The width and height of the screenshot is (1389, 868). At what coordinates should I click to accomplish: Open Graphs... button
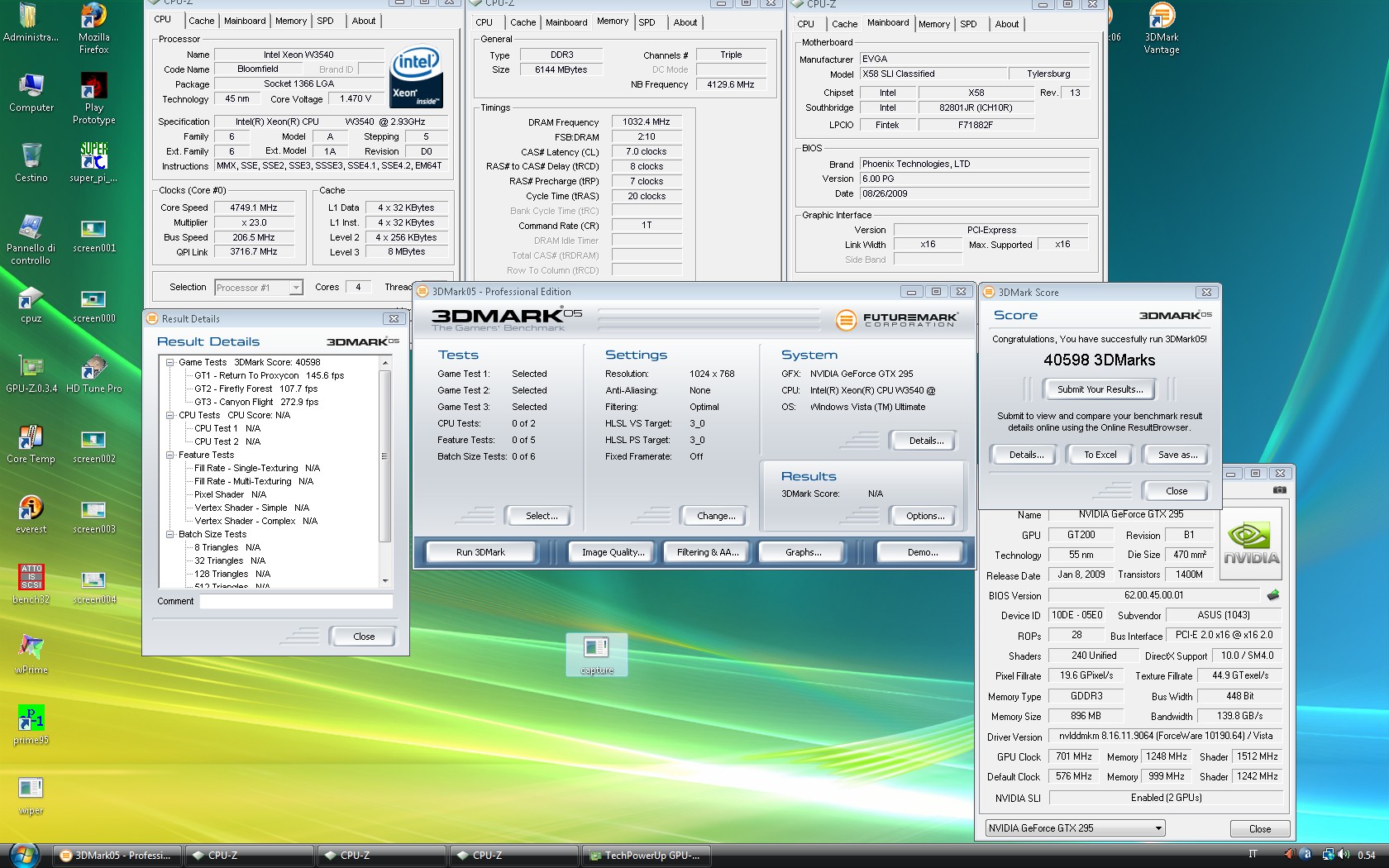[803, 552]
